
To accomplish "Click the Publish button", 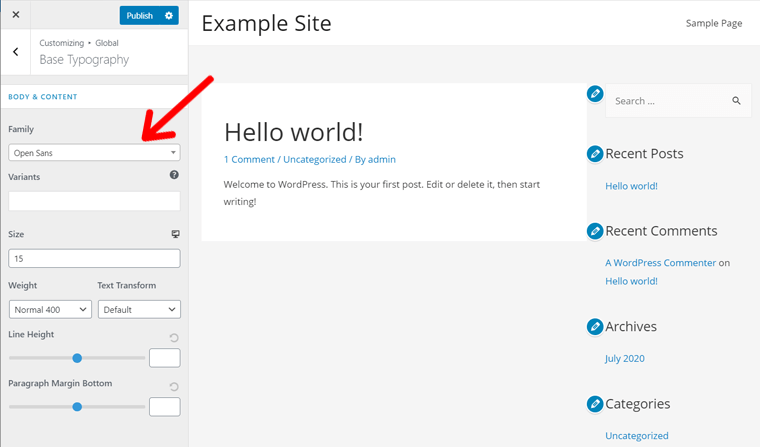I will (140, 15).
